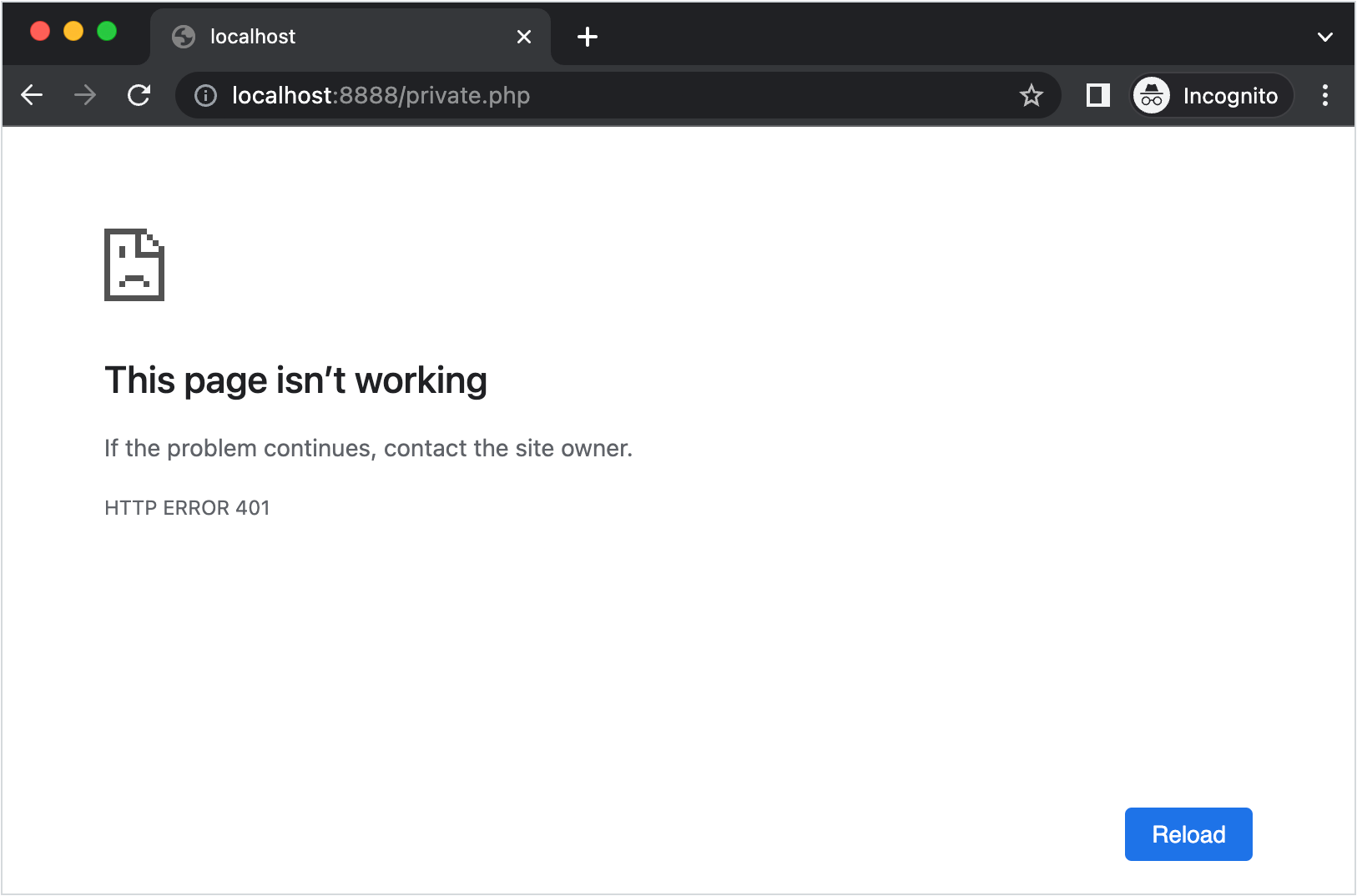Click the forward navigation arrow
The width and height of the screenshot is (1357, 896).
[x=85, y=95]
